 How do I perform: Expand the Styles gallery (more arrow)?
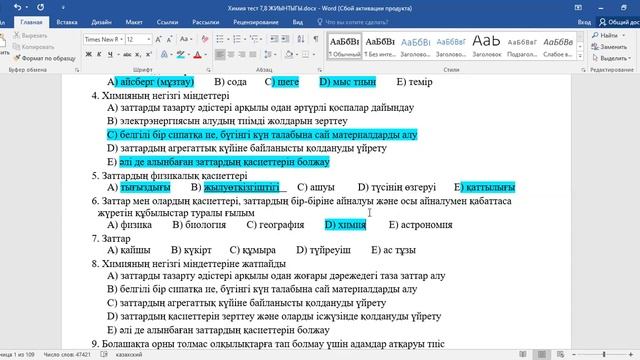click(580, 56)
